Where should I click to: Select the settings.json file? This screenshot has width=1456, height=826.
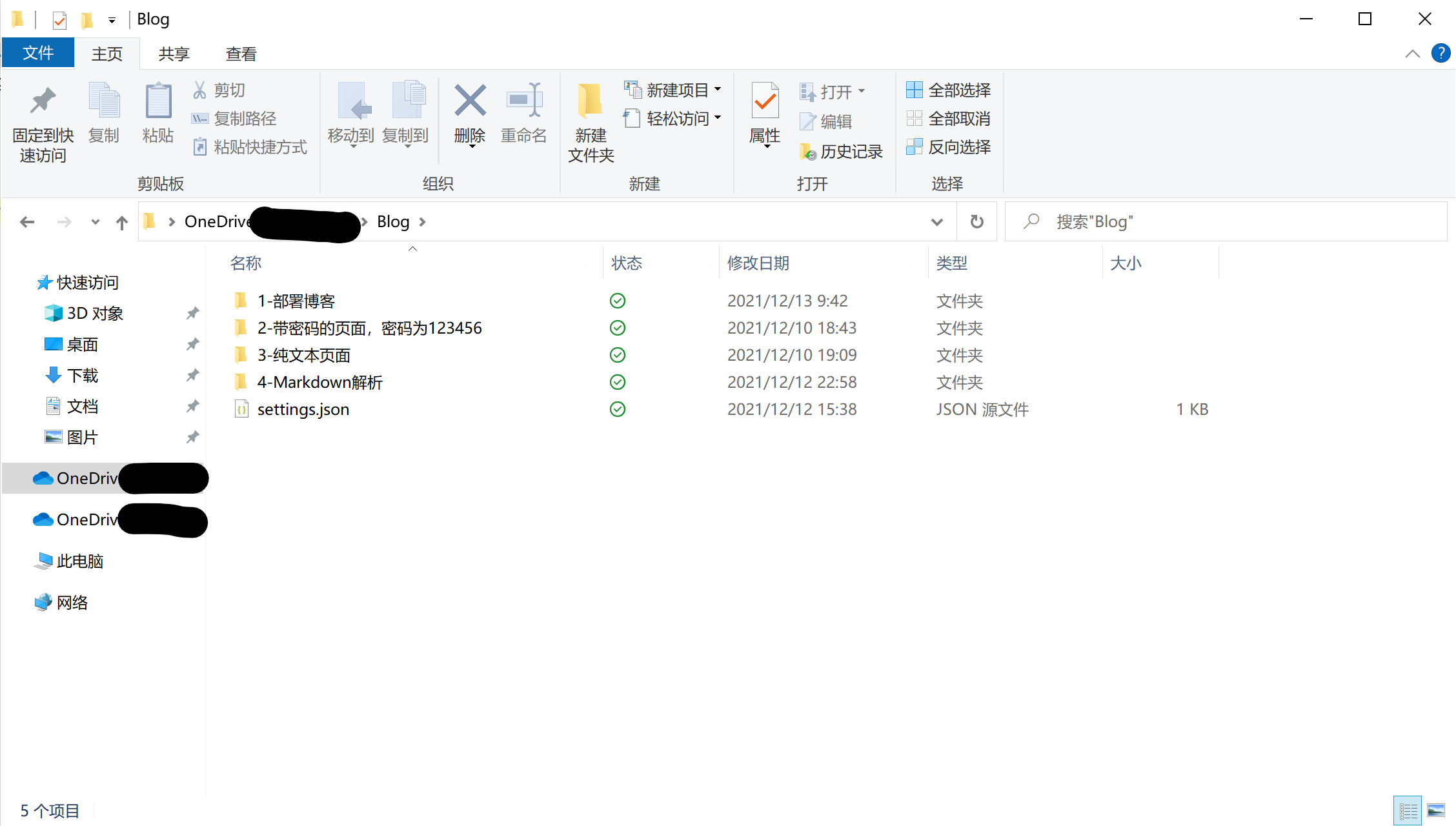tap(303, 409)
